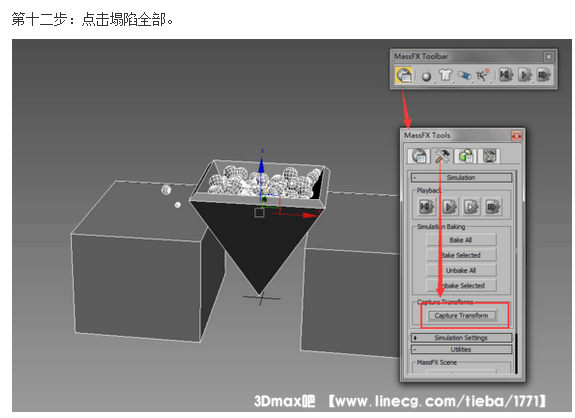The height and width of the screenshot is (418, 575).
Task: Expand the Simulation Settings rollout
Action: pyautogui.click(x=461, y=338)
